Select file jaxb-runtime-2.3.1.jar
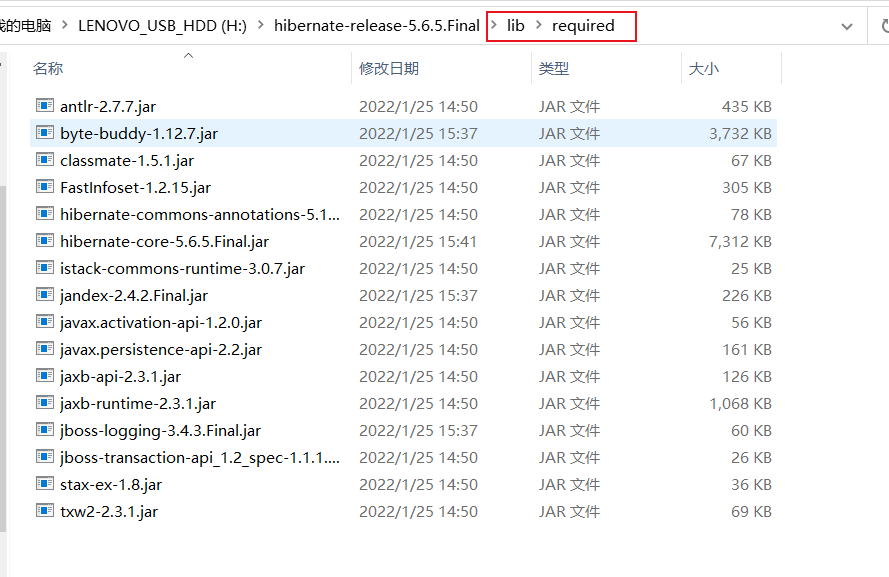The image size is (889, 577). coord(138,404)
